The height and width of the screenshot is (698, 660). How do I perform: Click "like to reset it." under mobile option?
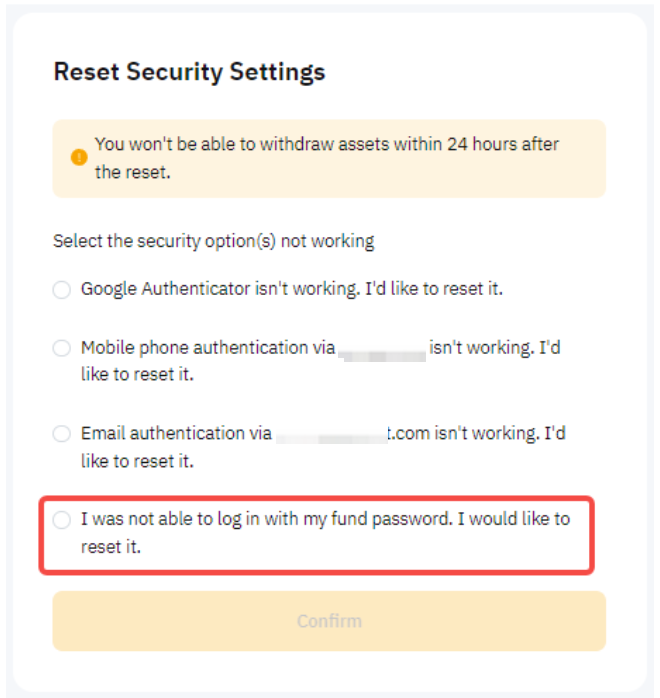pyautogui.click(x=137, y=375)
